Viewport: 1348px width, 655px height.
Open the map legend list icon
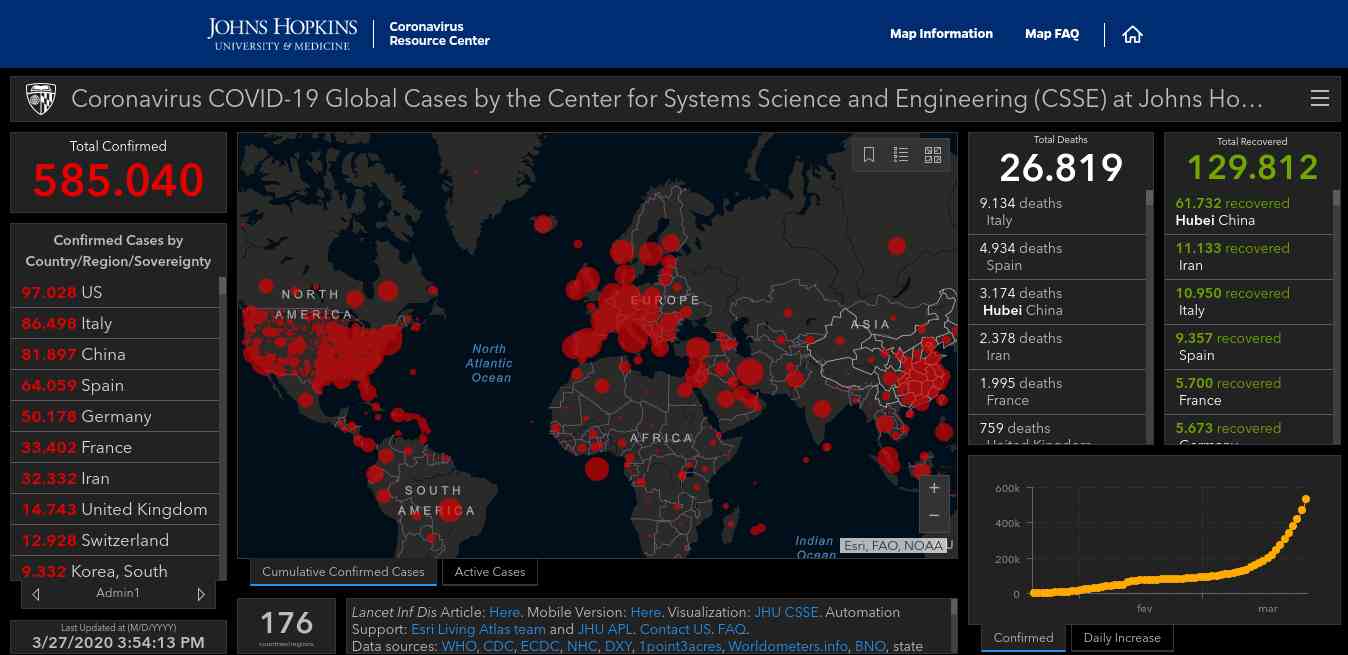coord(901,155)
